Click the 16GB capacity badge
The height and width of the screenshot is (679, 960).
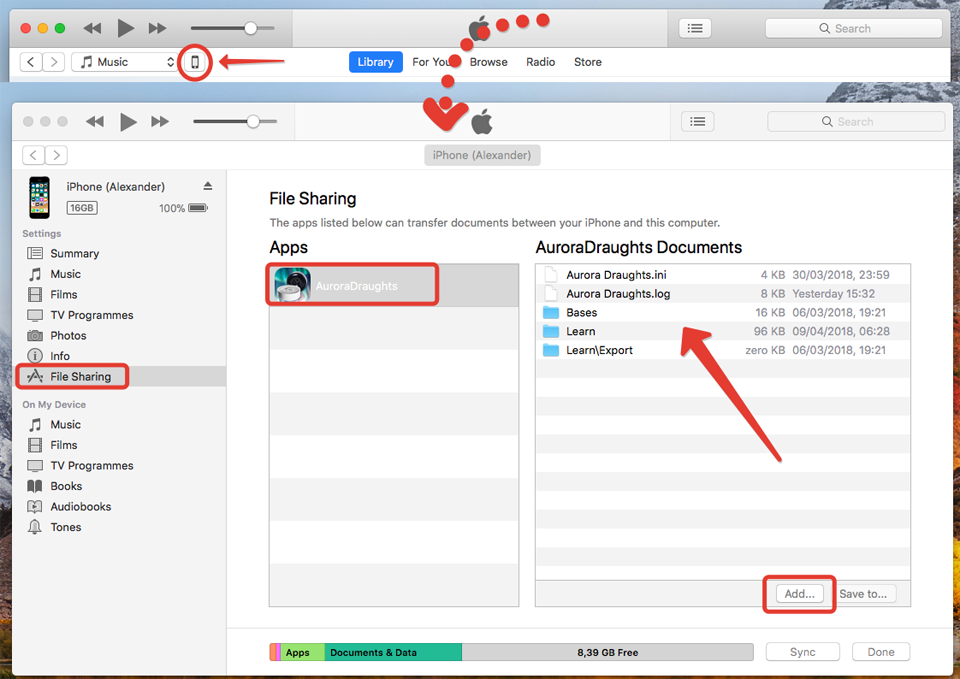point(81,208)
